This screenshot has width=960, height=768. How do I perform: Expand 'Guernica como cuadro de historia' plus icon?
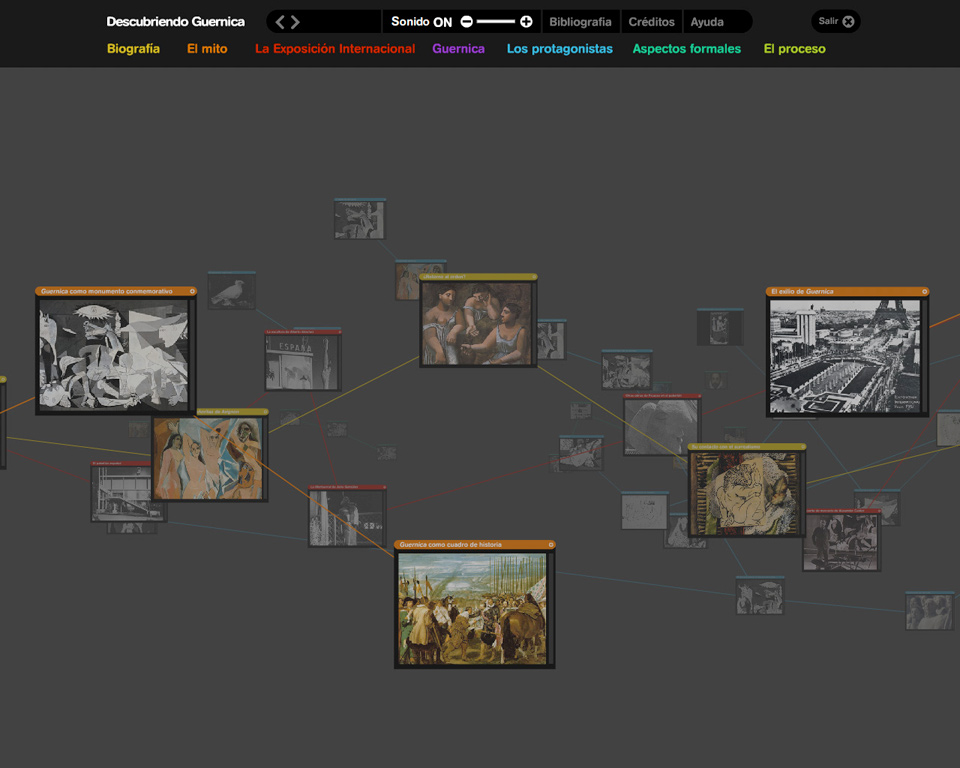click(x=551, y=544)
